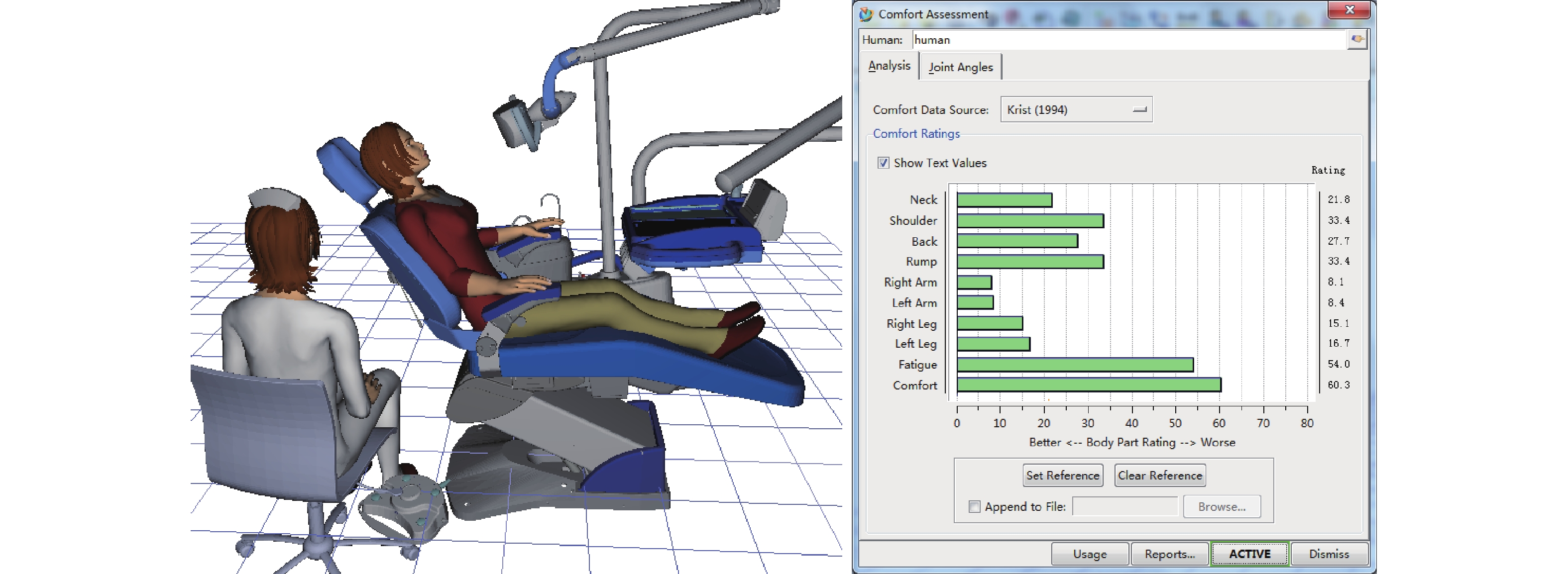Screen dimensions: 1568x574
Task: Close the Comfort Assessment dialog window
Action: point(1349,10)
